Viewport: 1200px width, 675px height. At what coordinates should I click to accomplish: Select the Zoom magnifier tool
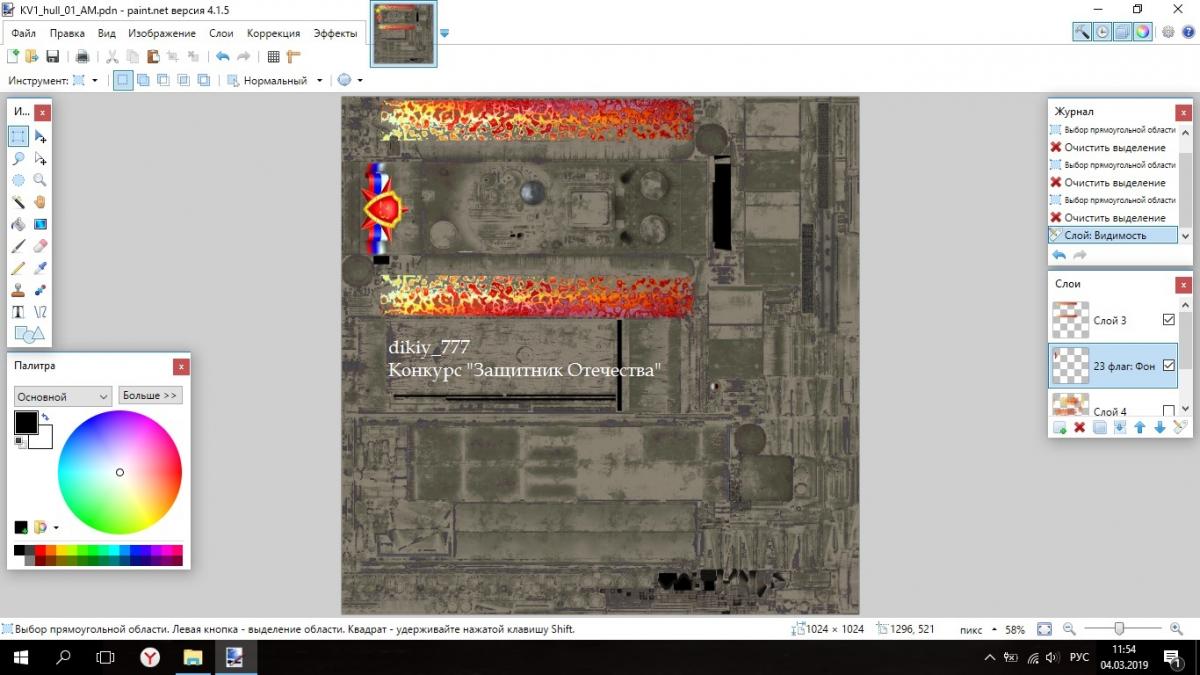click(x=40, y=180)
